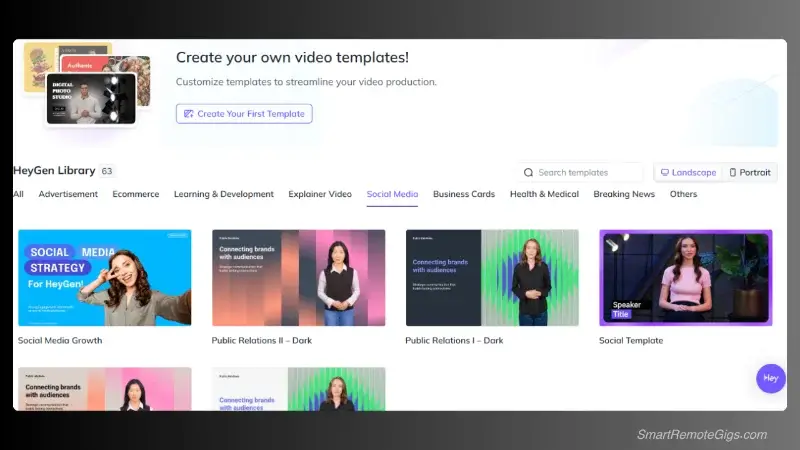View Health & Medical templates
The height and width of the screenshot is (450, 800).
pos(544,194)
